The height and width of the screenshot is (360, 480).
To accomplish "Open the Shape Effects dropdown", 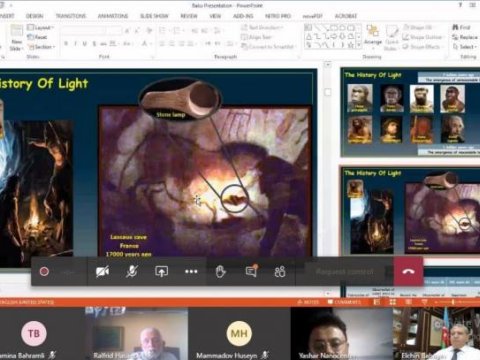I will pos(422,47).
